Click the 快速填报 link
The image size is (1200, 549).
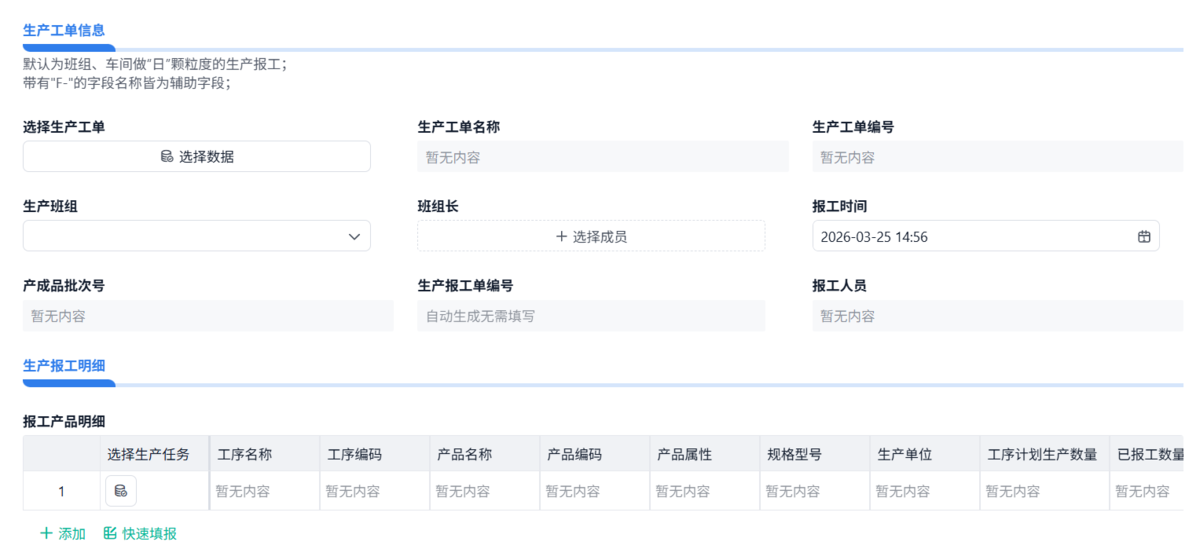150,534
